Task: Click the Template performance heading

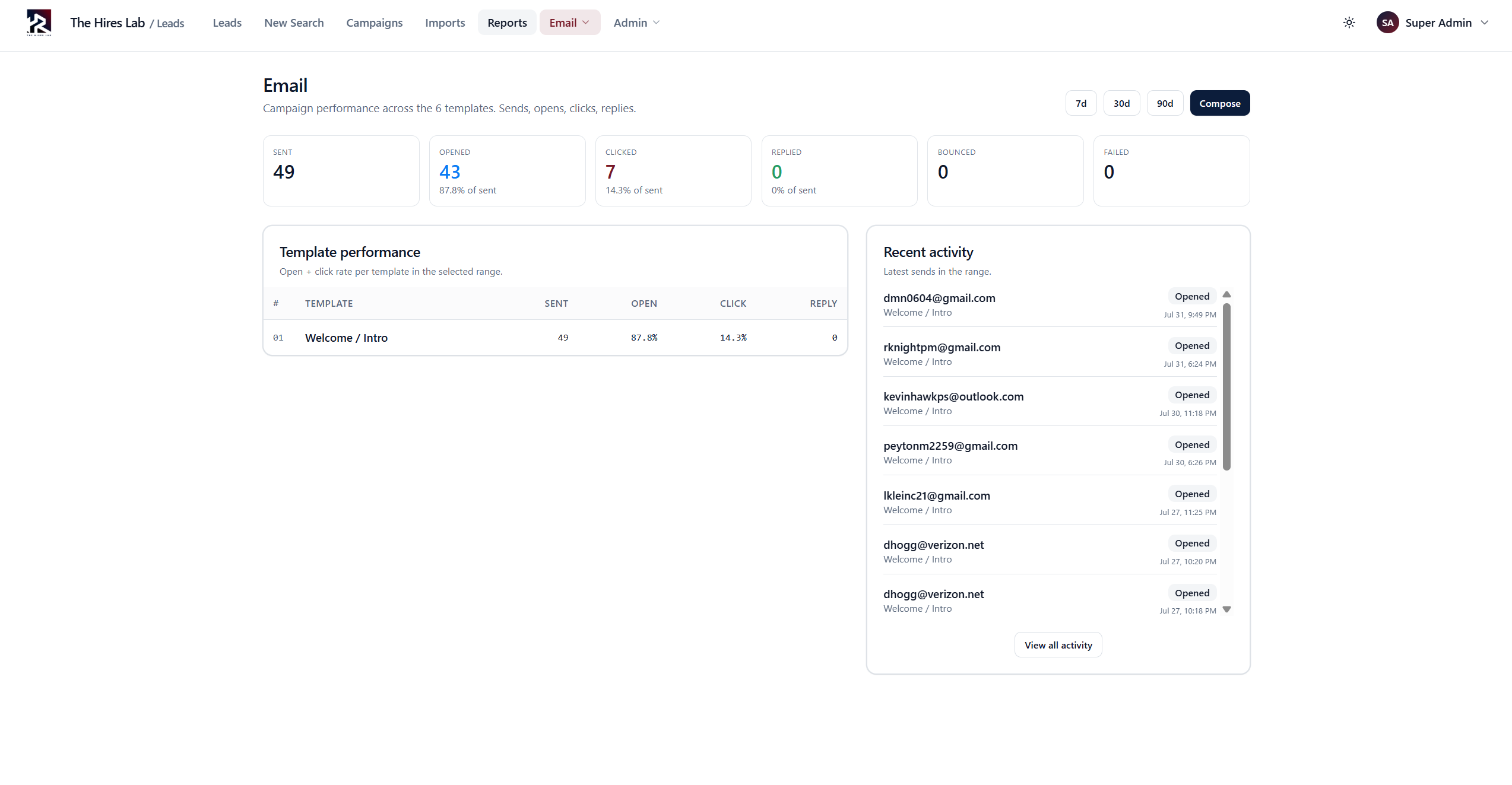Action: click(x=350, y=252)
